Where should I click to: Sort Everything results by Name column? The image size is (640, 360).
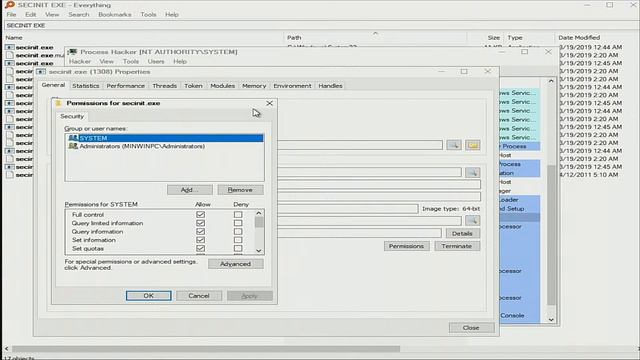point(143,38)
